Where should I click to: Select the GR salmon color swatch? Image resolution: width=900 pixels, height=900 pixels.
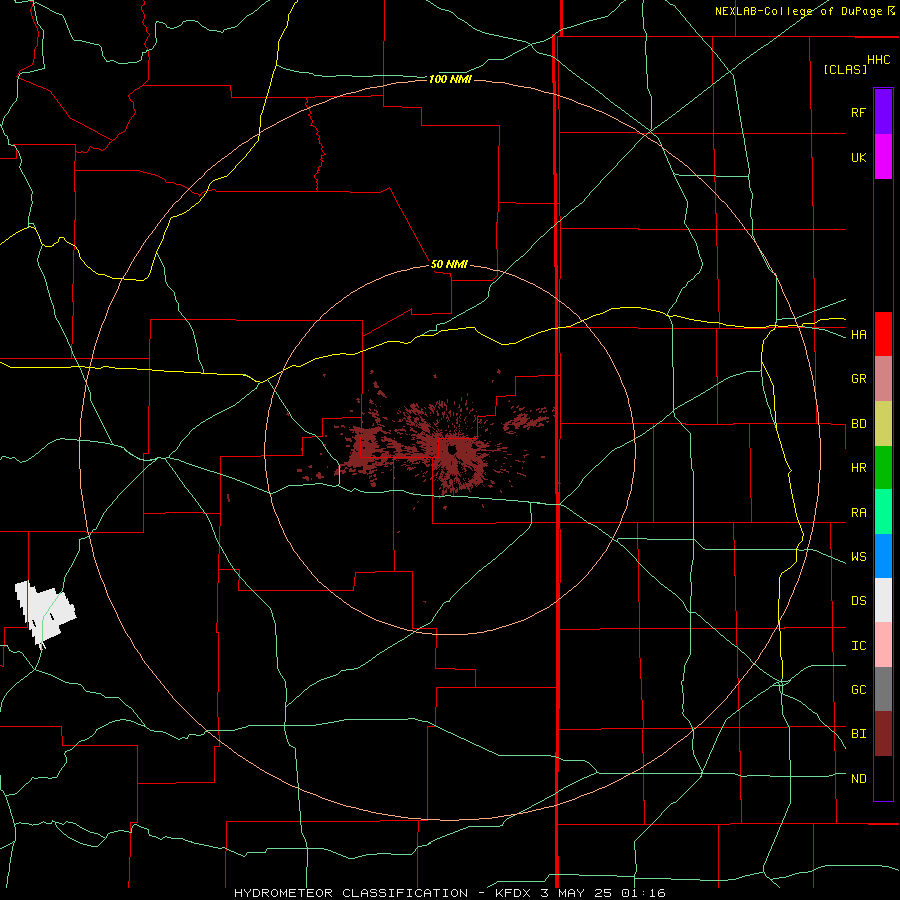883,379
